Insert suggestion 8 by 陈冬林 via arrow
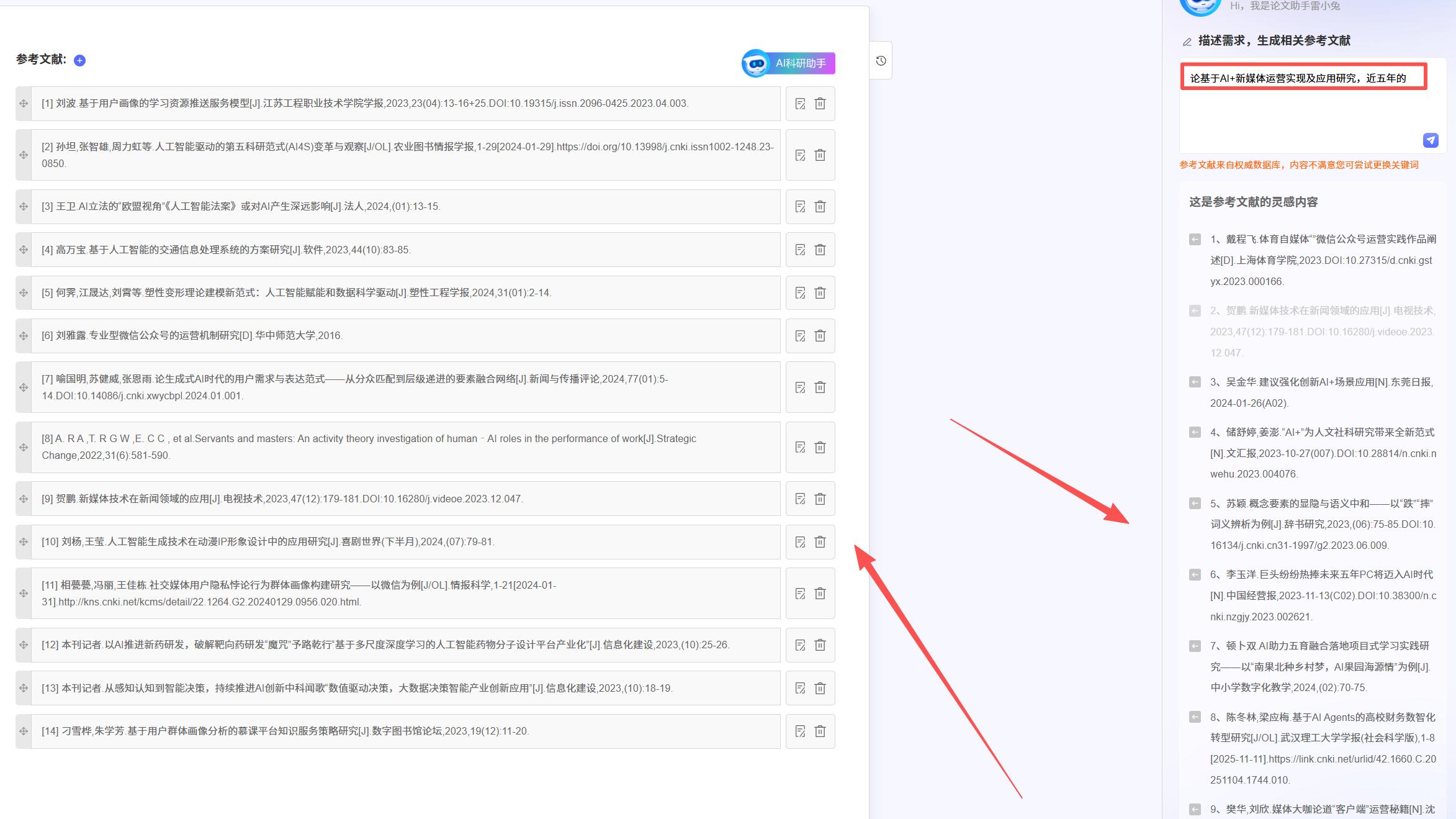1456x819 pixels. point(1195,718)
